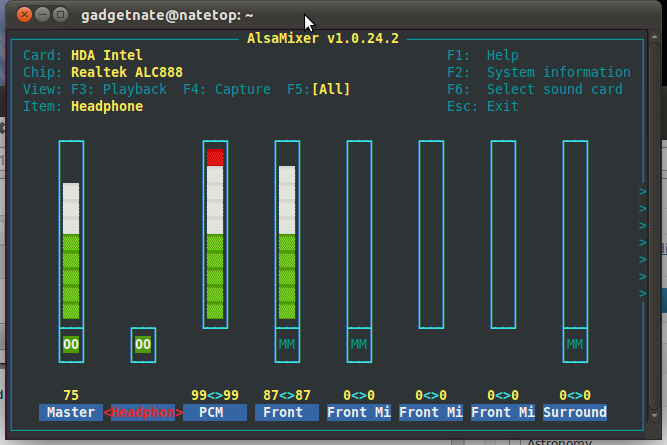Select the Headphone channel label
The width and height of the screenshot is (667, 445).
point(143,412)
